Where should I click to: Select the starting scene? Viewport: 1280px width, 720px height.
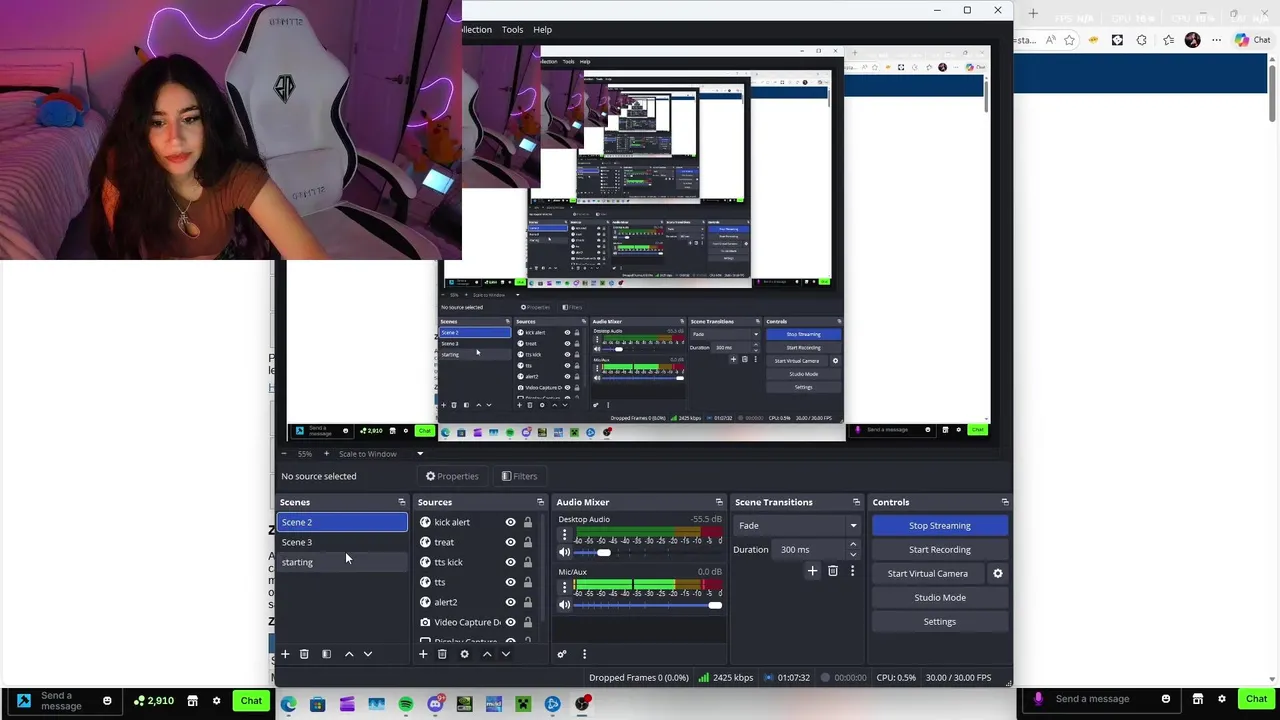click(x=342, y=562)
